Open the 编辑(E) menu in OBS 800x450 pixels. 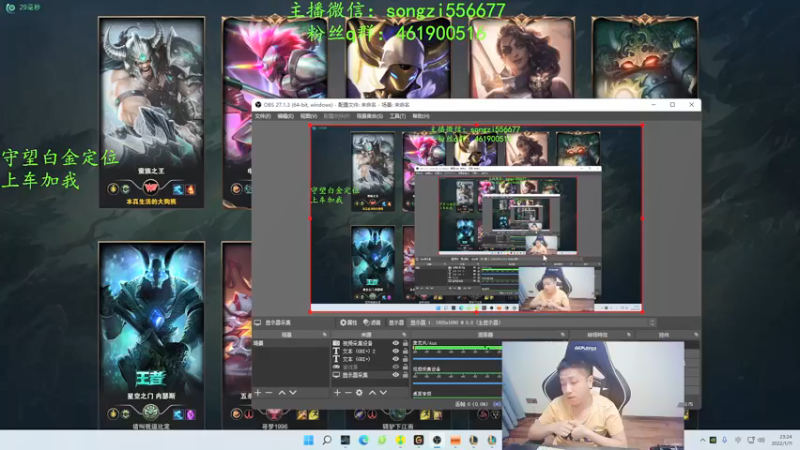click(285, 116)
